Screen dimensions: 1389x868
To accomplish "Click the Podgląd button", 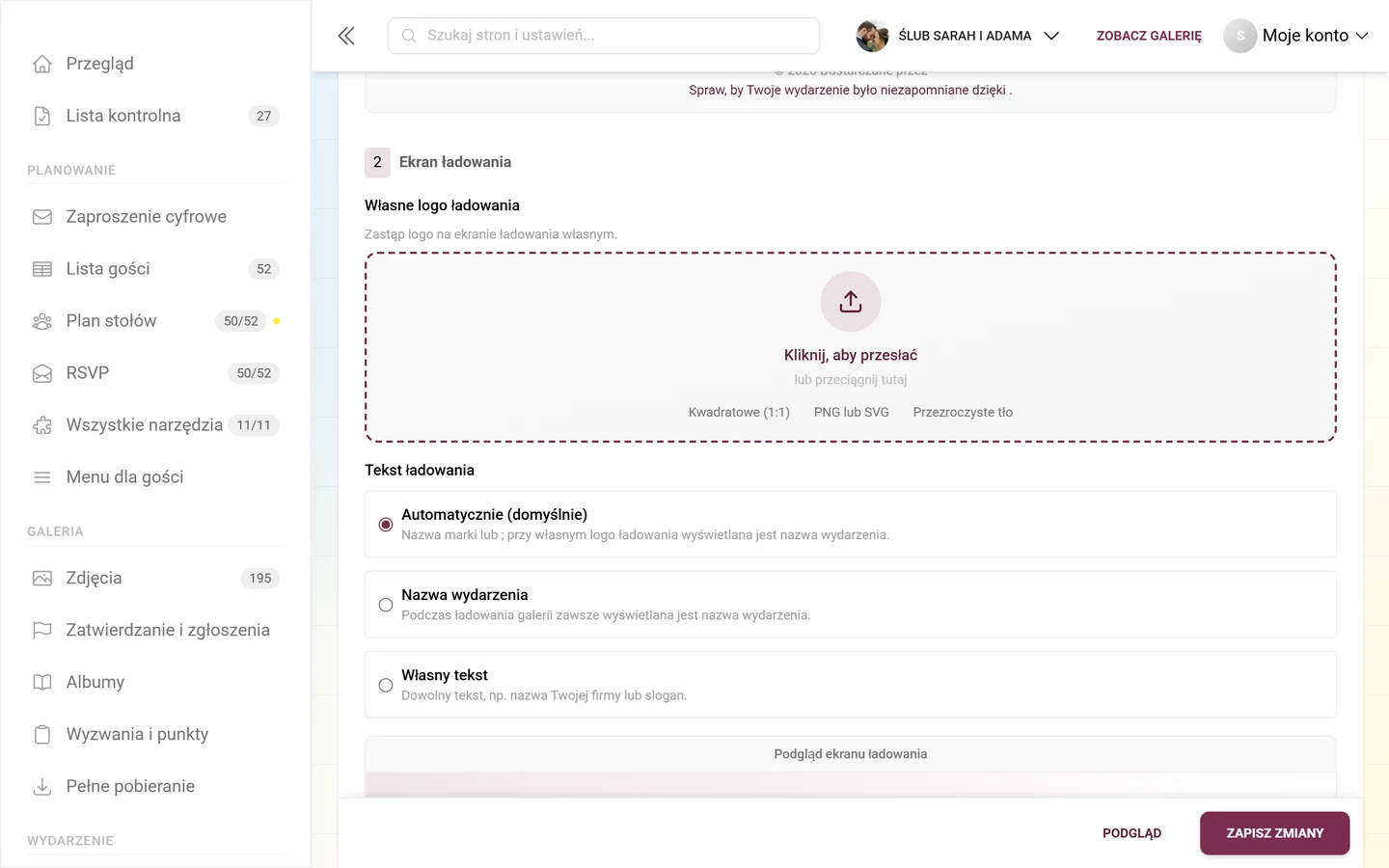I will pos(1131,833).
